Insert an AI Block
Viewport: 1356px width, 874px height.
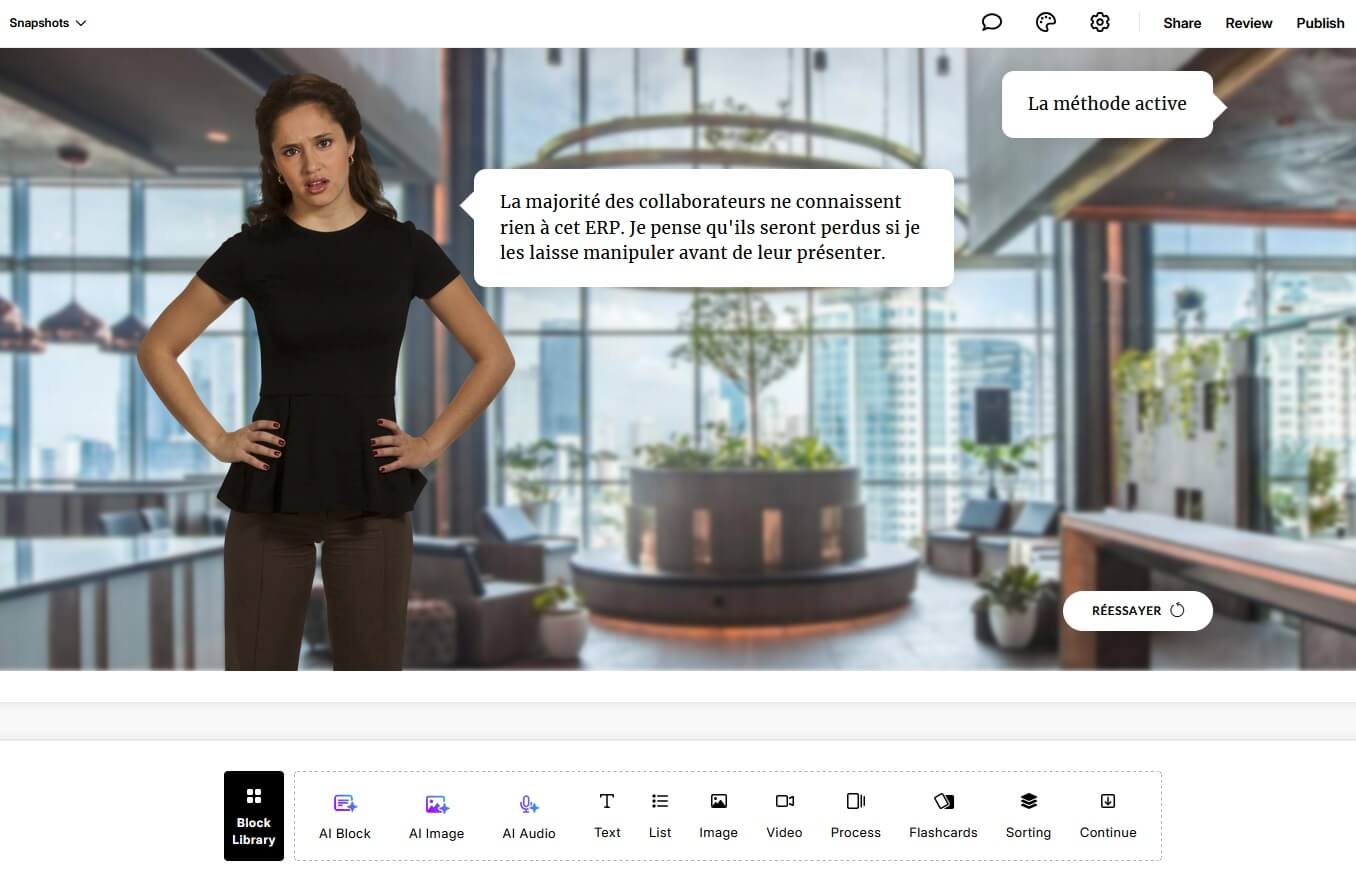[345, 816]
